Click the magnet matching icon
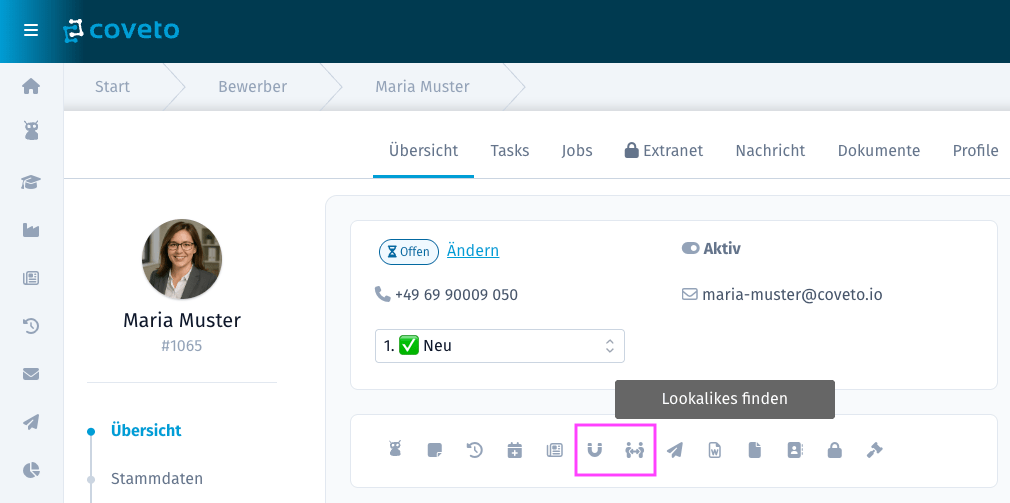Viewport: 1010px width, 503px height. point(595,450)
